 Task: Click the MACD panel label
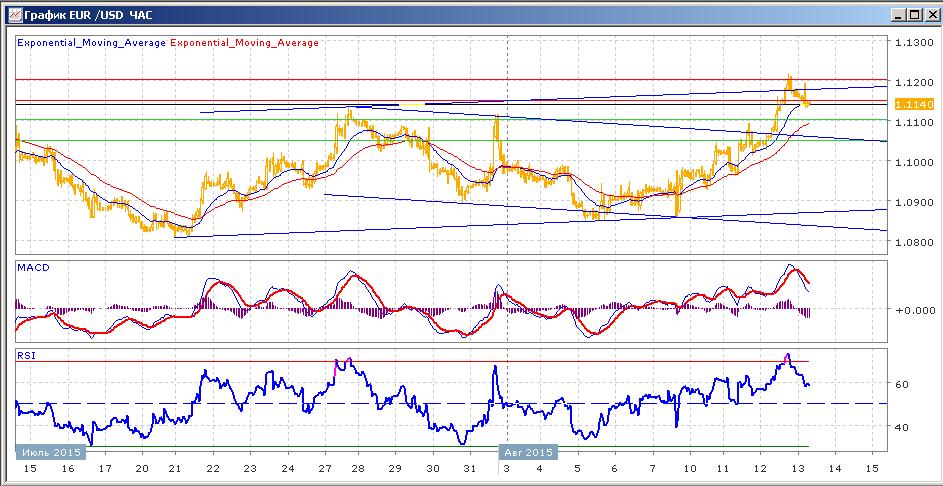pyautogui.click(x=33, y=268)
